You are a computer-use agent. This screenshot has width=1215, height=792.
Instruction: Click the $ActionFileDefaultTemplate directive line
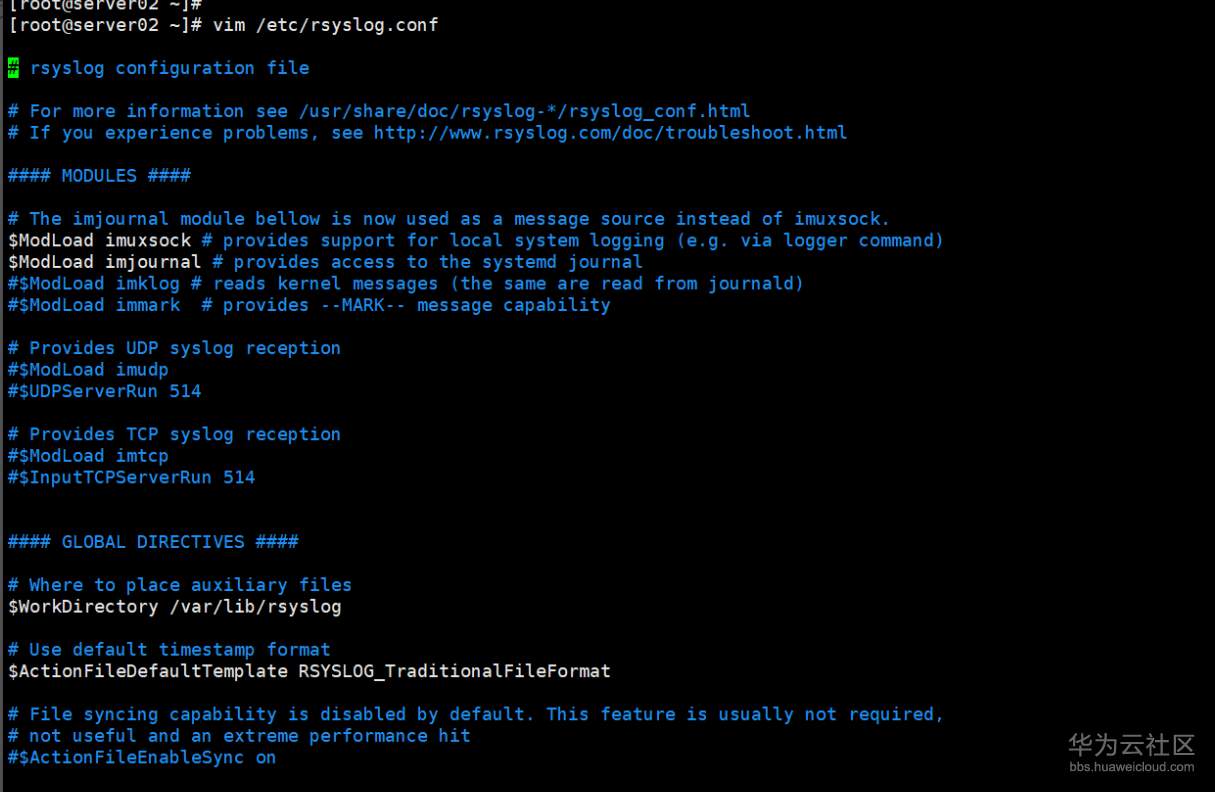pyautogui.click(x=309, y=671)
